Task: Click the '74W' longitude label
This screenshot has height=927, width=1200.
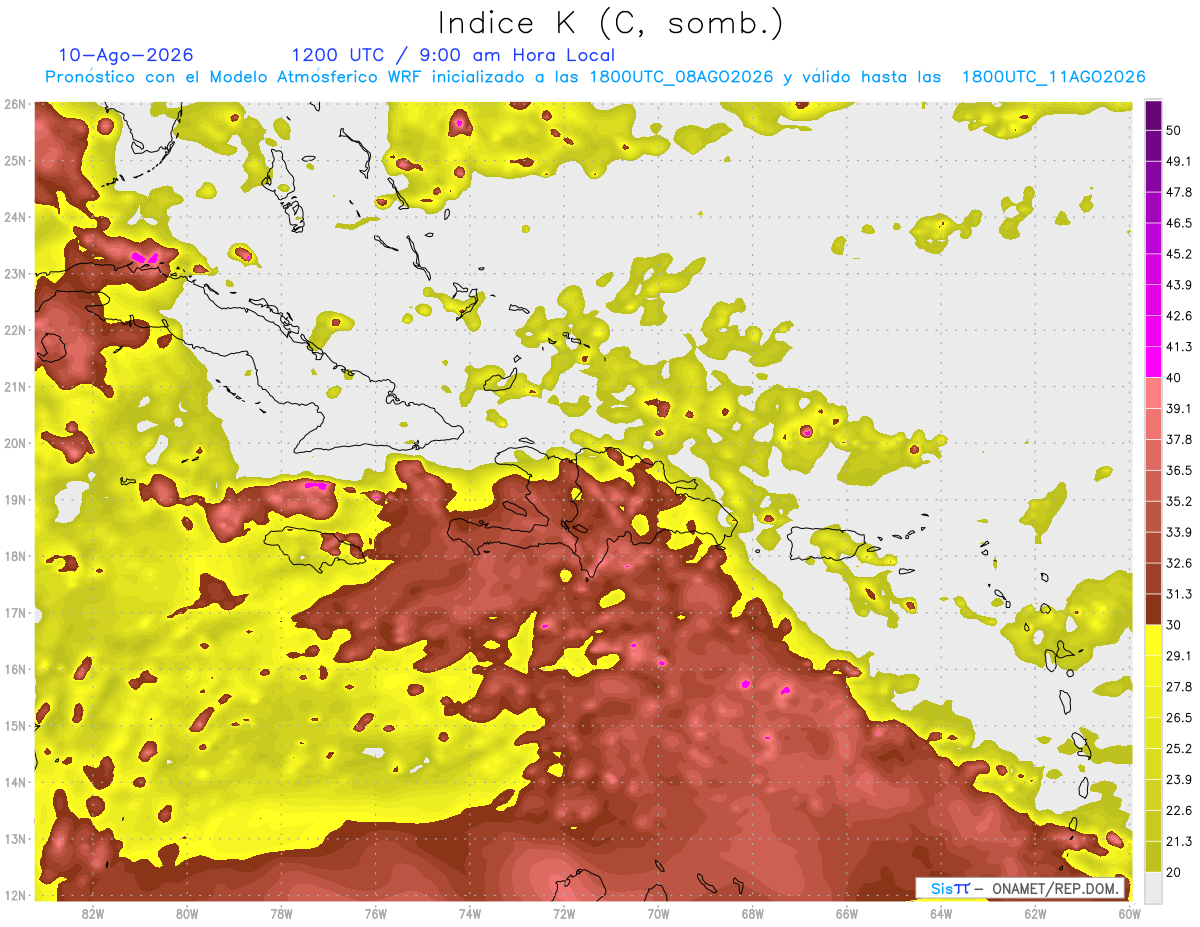Action: click(469, 913)
